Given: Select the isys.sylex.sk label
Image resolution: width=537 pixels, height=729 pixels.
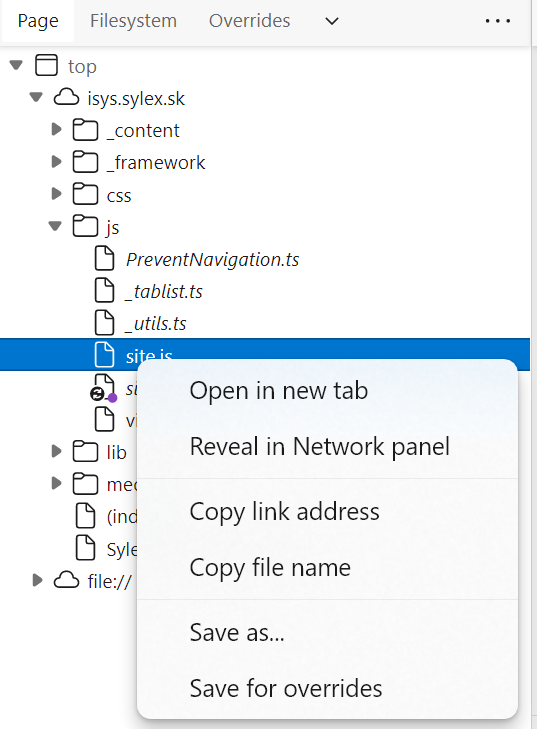Looking at the screenshot, I should coord(136,99).
